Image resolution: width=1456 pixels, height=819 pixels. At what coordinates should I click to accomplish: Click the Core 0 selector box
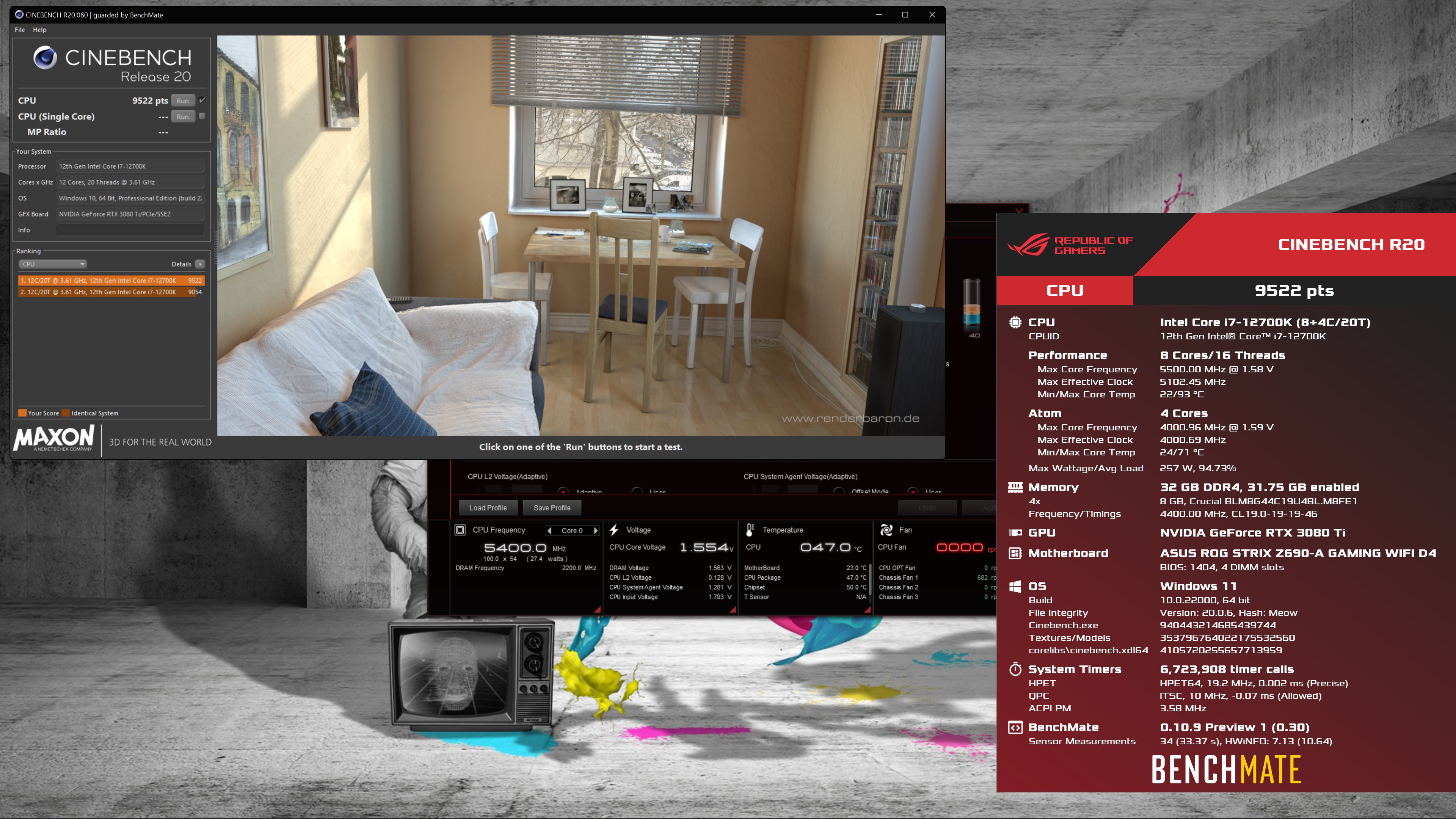coord(572,531)
